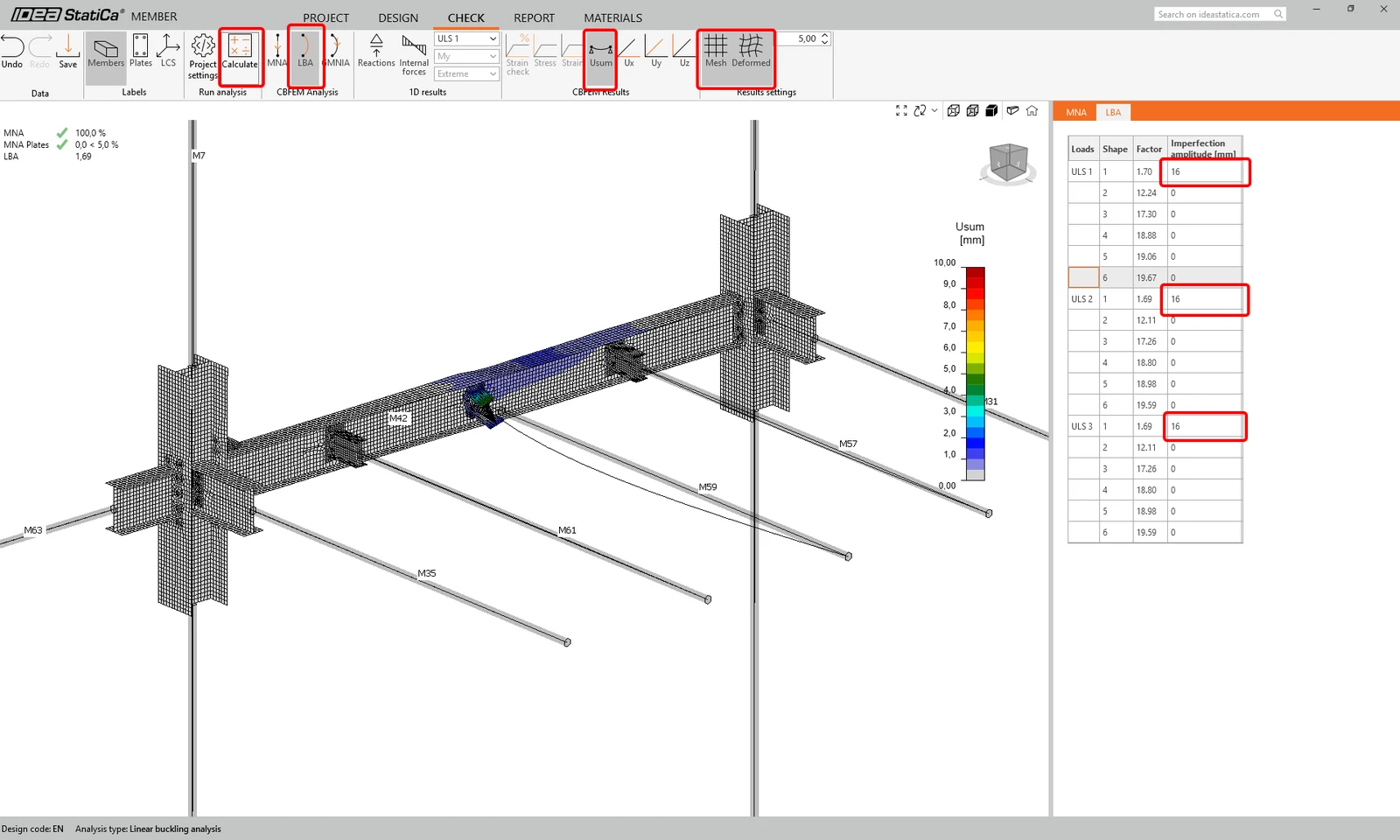Decrease deformation scale with down arrow
The image size is (1400, 840).
click(825, 42)
